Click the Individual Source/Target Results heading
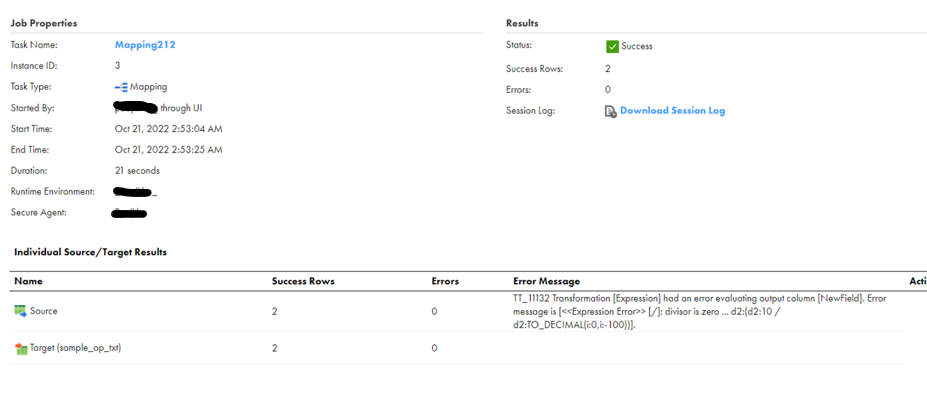Screen dimensions: 927x395 pyautogui.click(x=90, y=252)
